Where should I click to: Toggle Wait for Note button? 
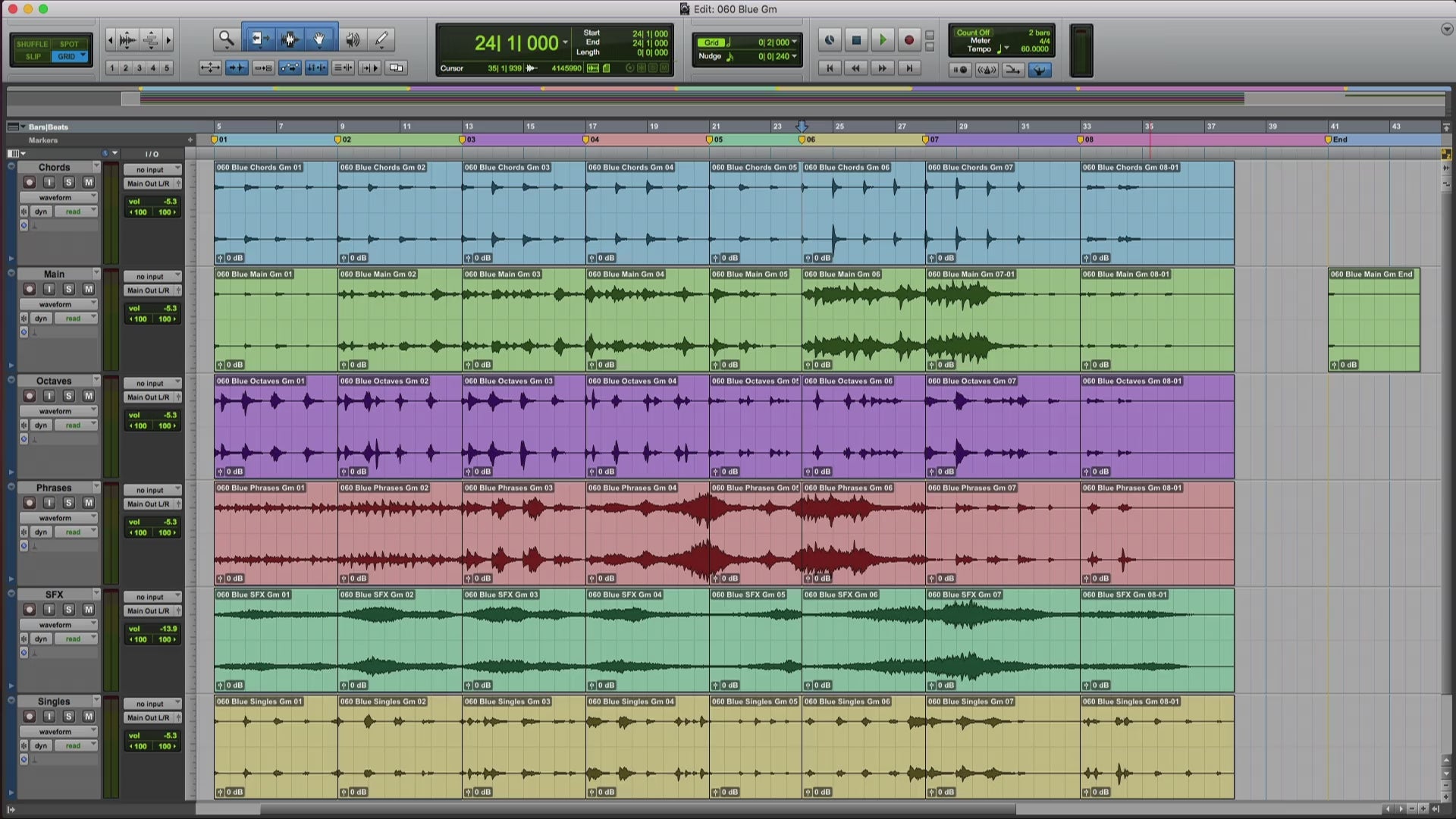960,70
